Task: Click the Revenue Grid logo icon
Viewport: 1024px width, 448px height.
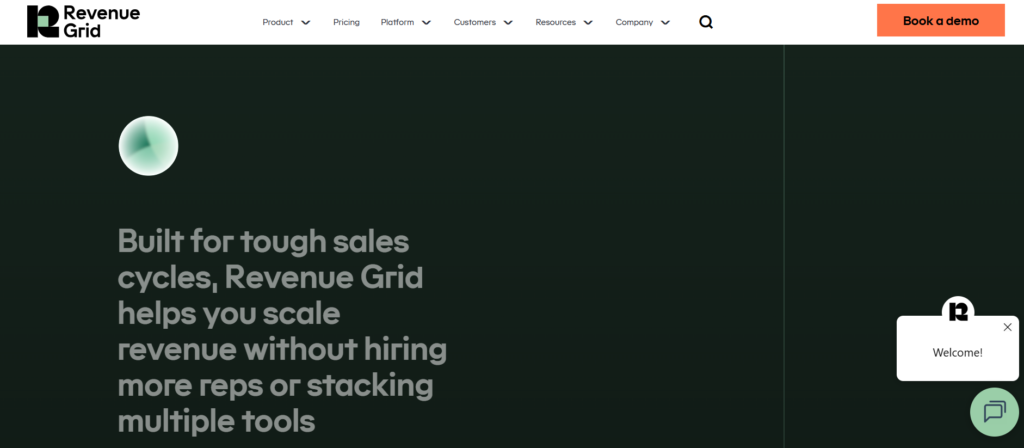Action: [43, 21]
